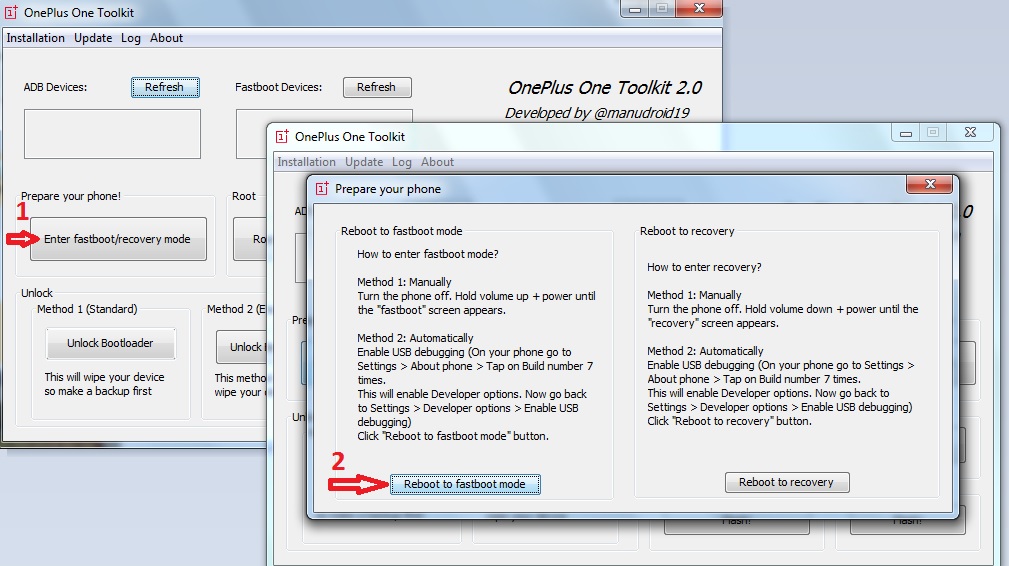
Task: Refresh the Fastboot Devices list
Action: coord(377,87)
